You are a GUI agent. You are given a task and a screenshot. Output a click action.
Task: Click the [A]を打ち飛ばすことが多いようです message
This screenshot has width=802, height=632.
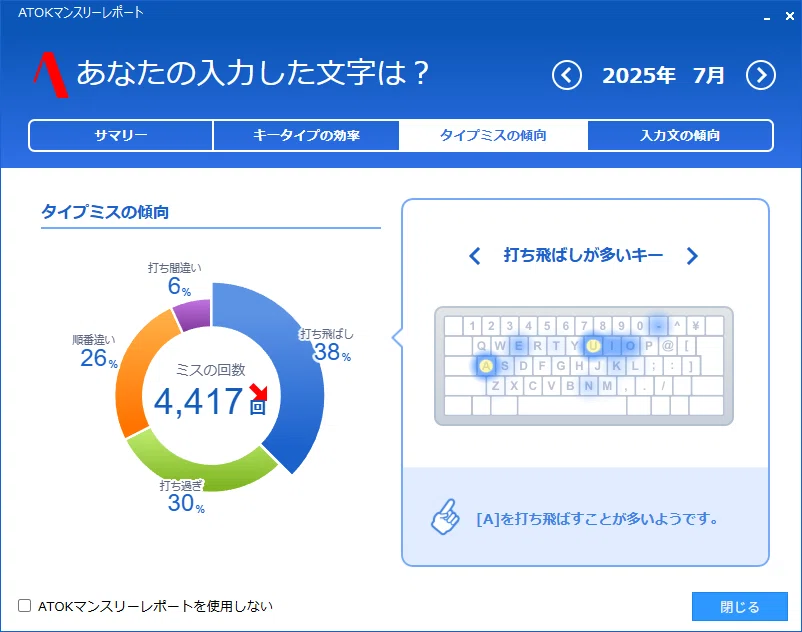597,519
